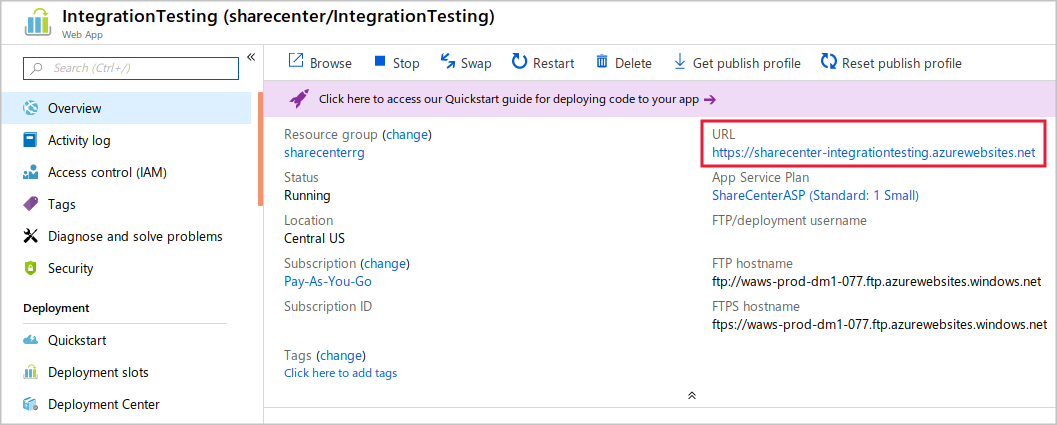Click the Deployment slots icon
Screen dimensions: 1057x425
point(30,372)
